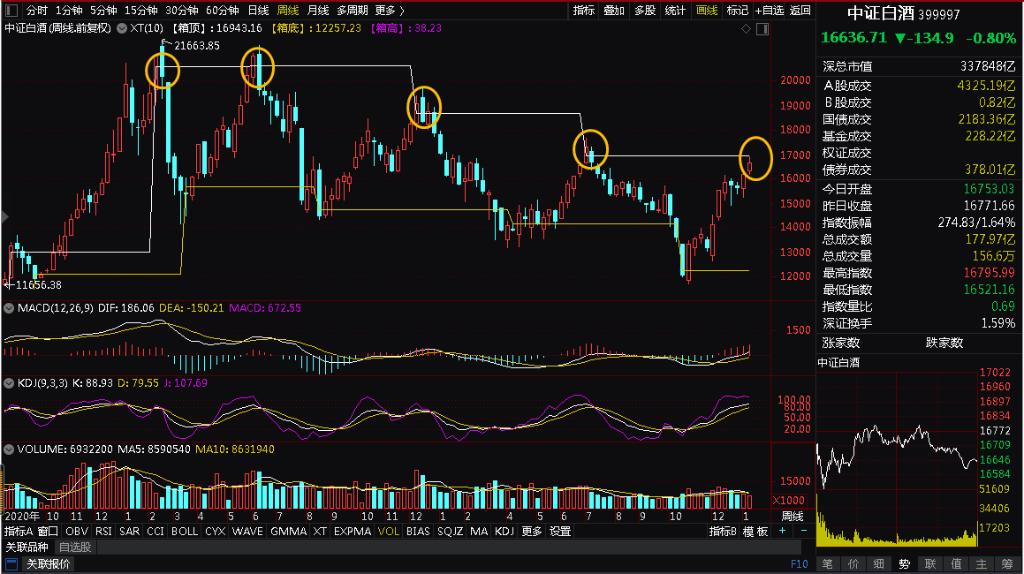Toggle the 叠加 overlay option
The image size is (1024, 574).
coord(615,10)
